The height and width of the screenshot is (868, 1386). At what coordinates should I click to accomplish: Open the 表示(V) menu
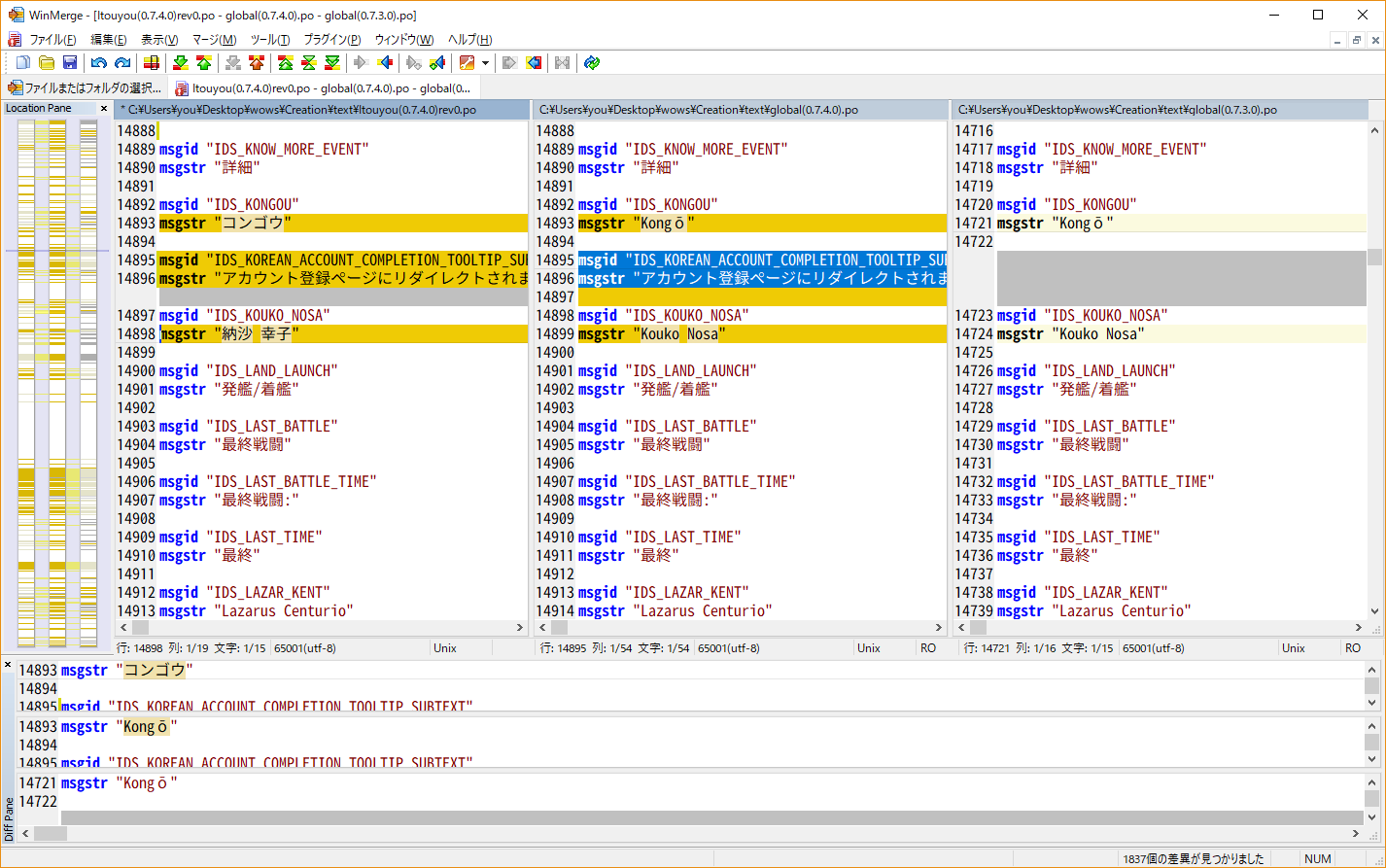[x=159, y=40]
